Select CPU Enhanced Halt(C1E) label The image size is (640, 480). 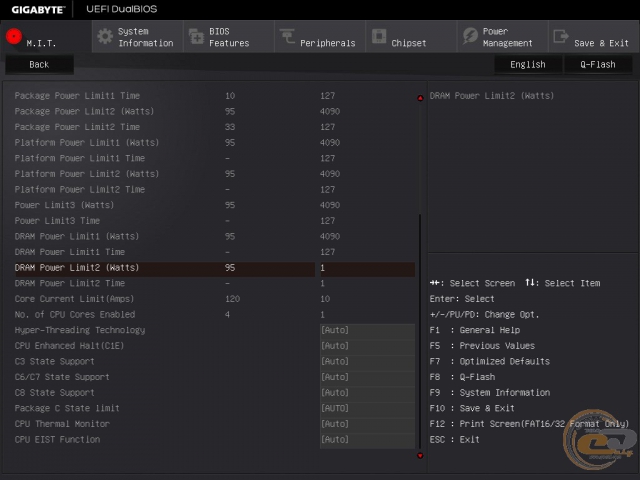69,346
